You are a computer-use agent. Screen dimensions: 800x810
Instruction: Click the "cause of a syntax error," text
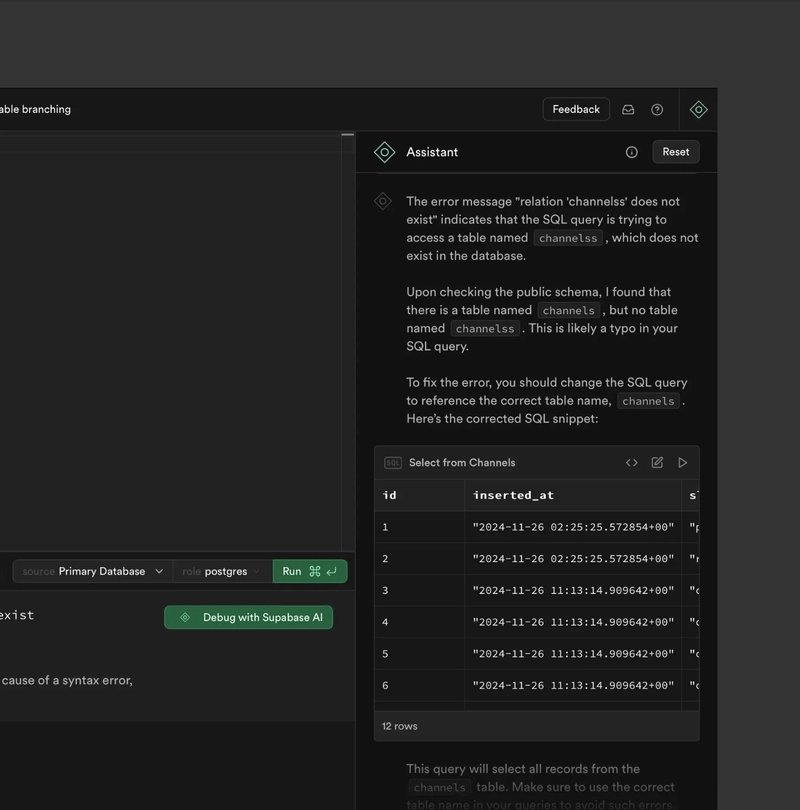click(x=67, y=681)
